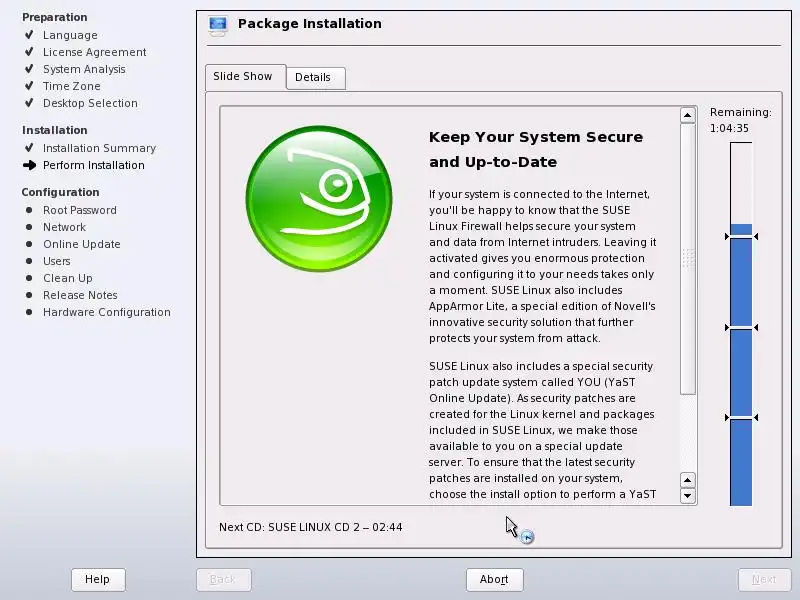800x600 pixels.
Task: Click the Users step bullet icon
Action: pos(29,261)
